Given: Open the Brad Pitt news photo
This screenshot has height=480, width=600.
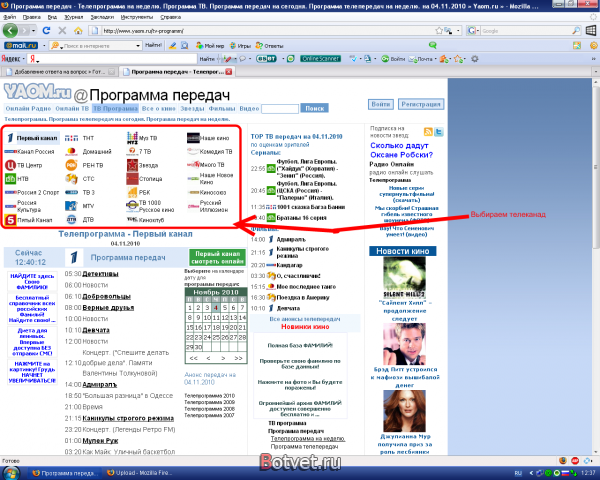Looking at the screenshot, I should [x=404, y=344].
